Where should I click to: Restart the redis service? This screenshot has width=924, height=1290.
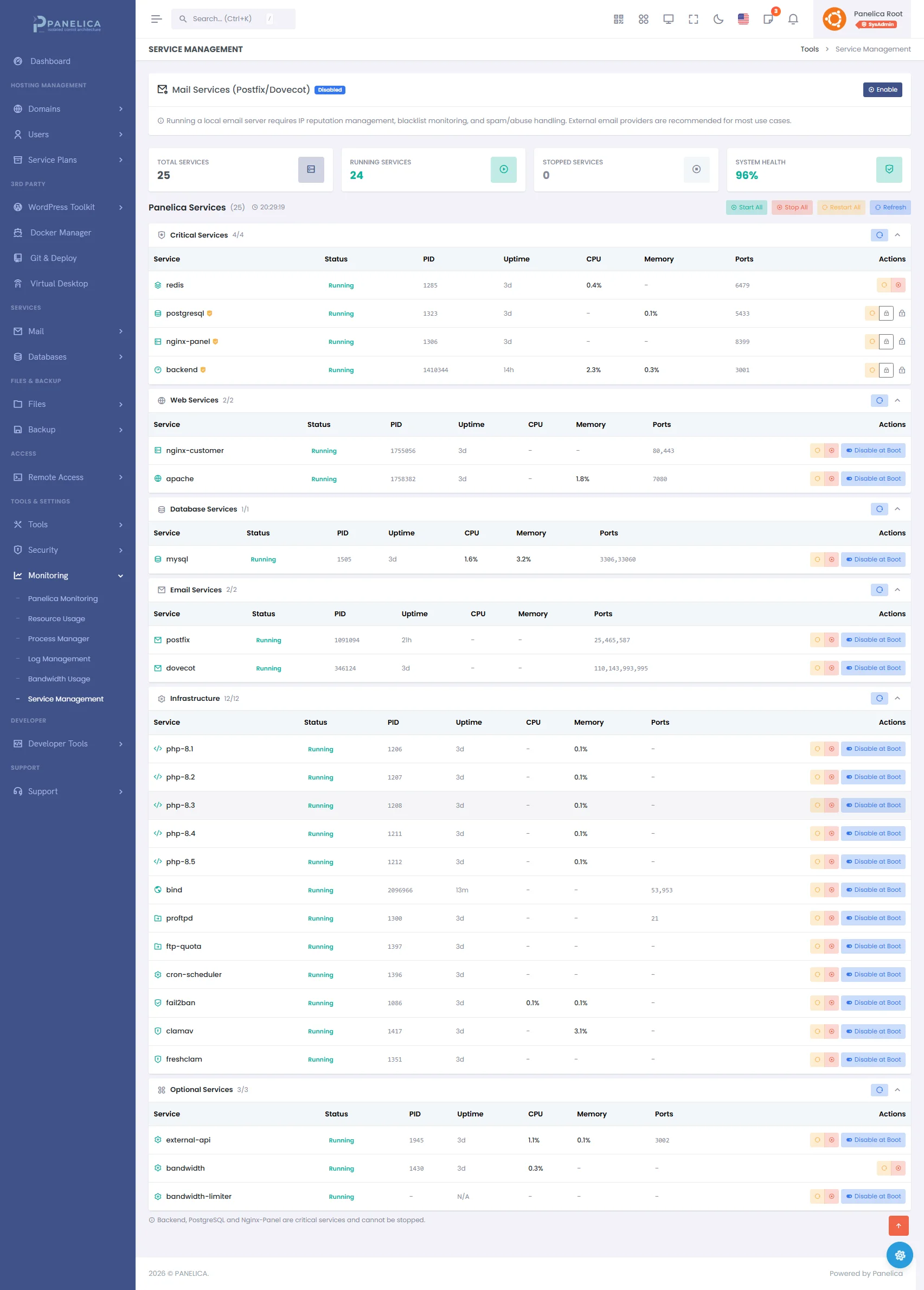tap(884, 285)
